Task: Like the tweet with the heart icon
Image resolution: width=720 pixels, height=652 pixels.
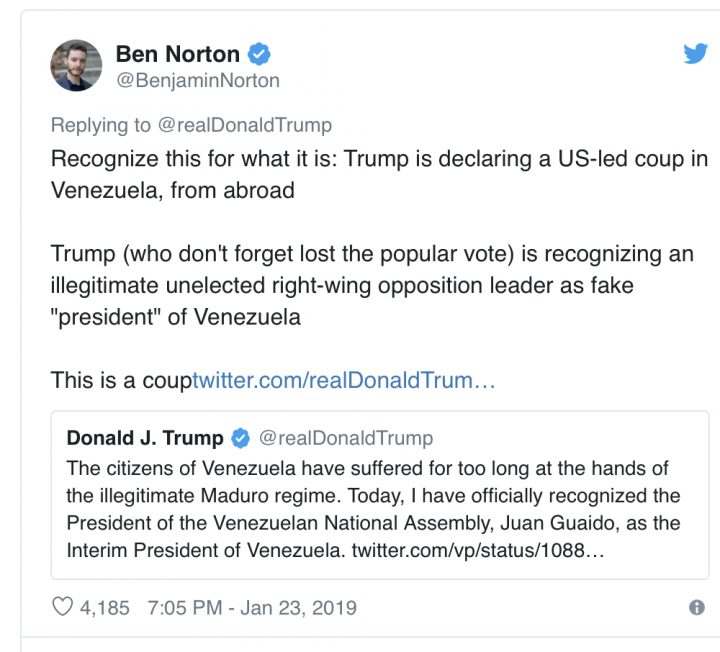Action: 62,607
